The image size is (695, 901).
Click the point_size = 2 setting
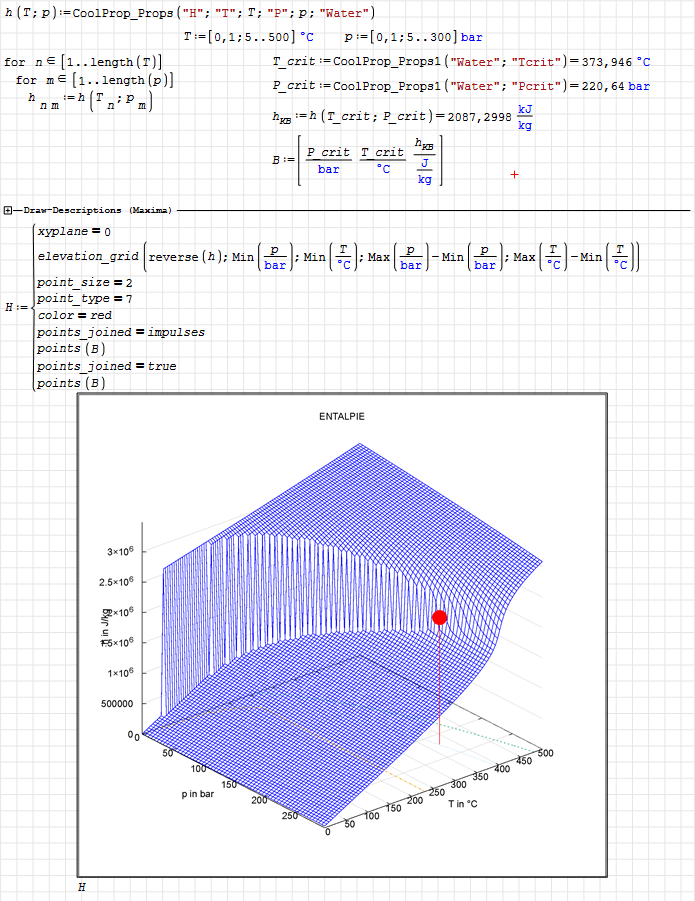click(x=84, y=283)
